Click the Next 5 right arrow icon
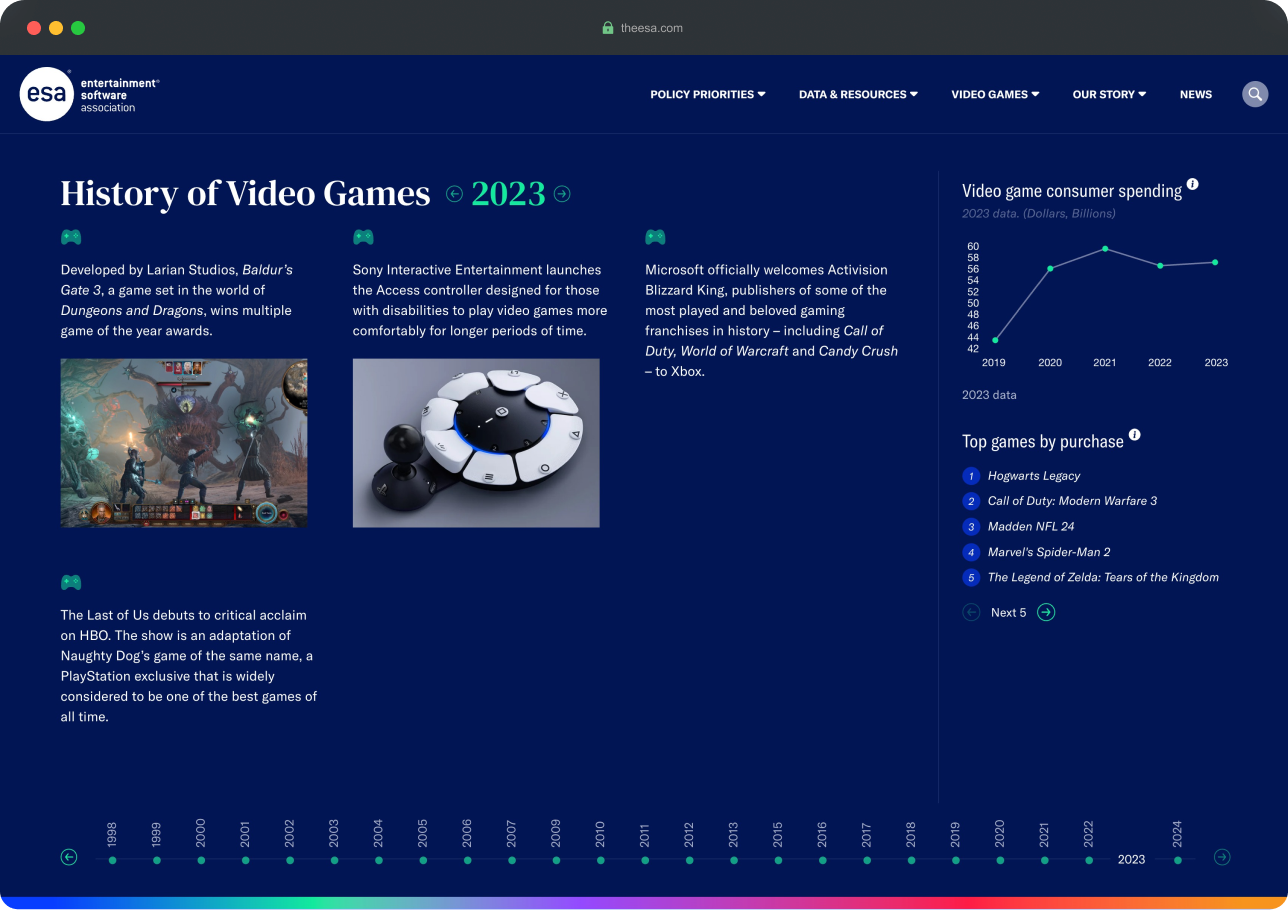Screen dimensions: 1288x910 pyautogui.click(x=1046, y=612)
